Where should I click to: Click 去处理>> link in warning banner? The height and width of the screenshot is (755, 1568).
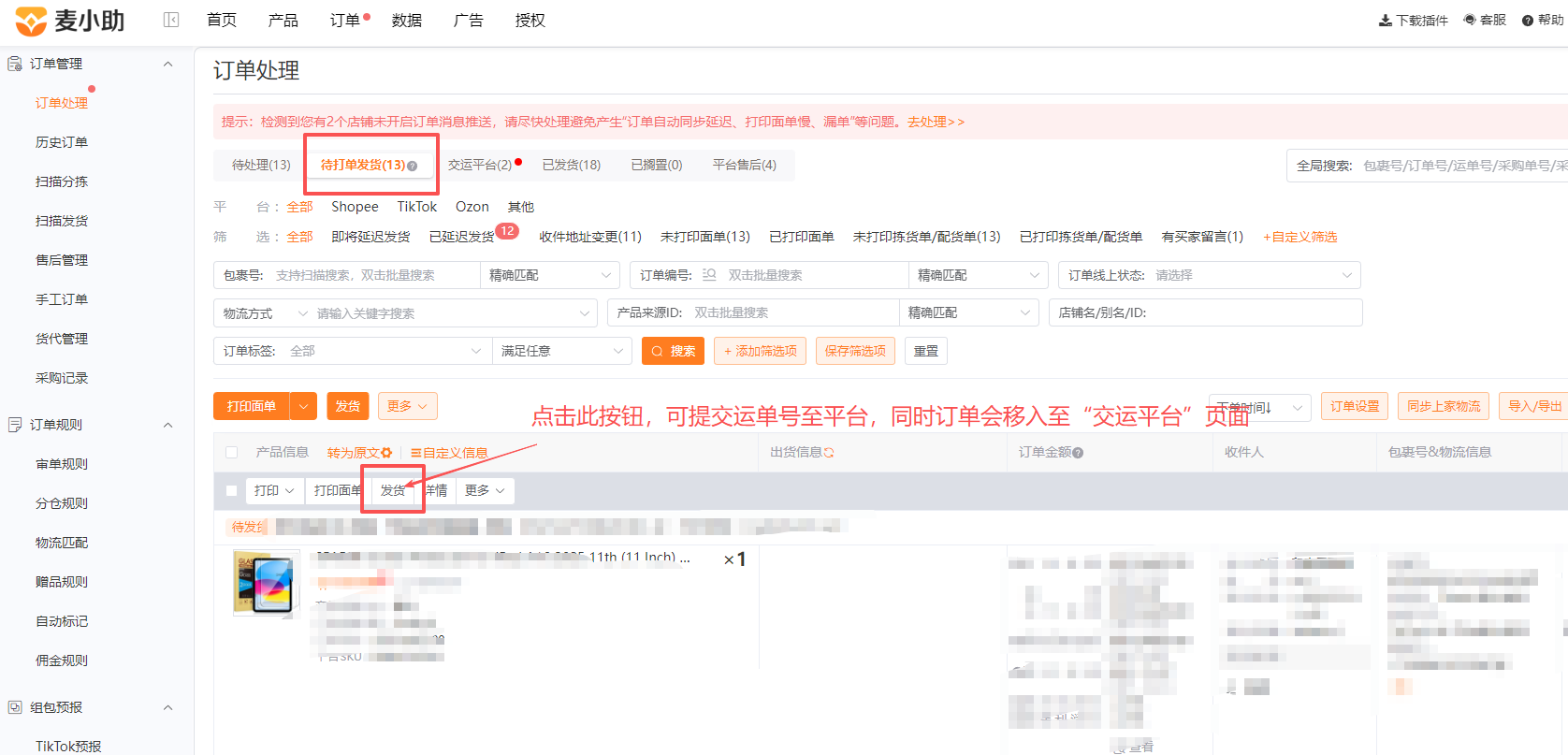936,122
